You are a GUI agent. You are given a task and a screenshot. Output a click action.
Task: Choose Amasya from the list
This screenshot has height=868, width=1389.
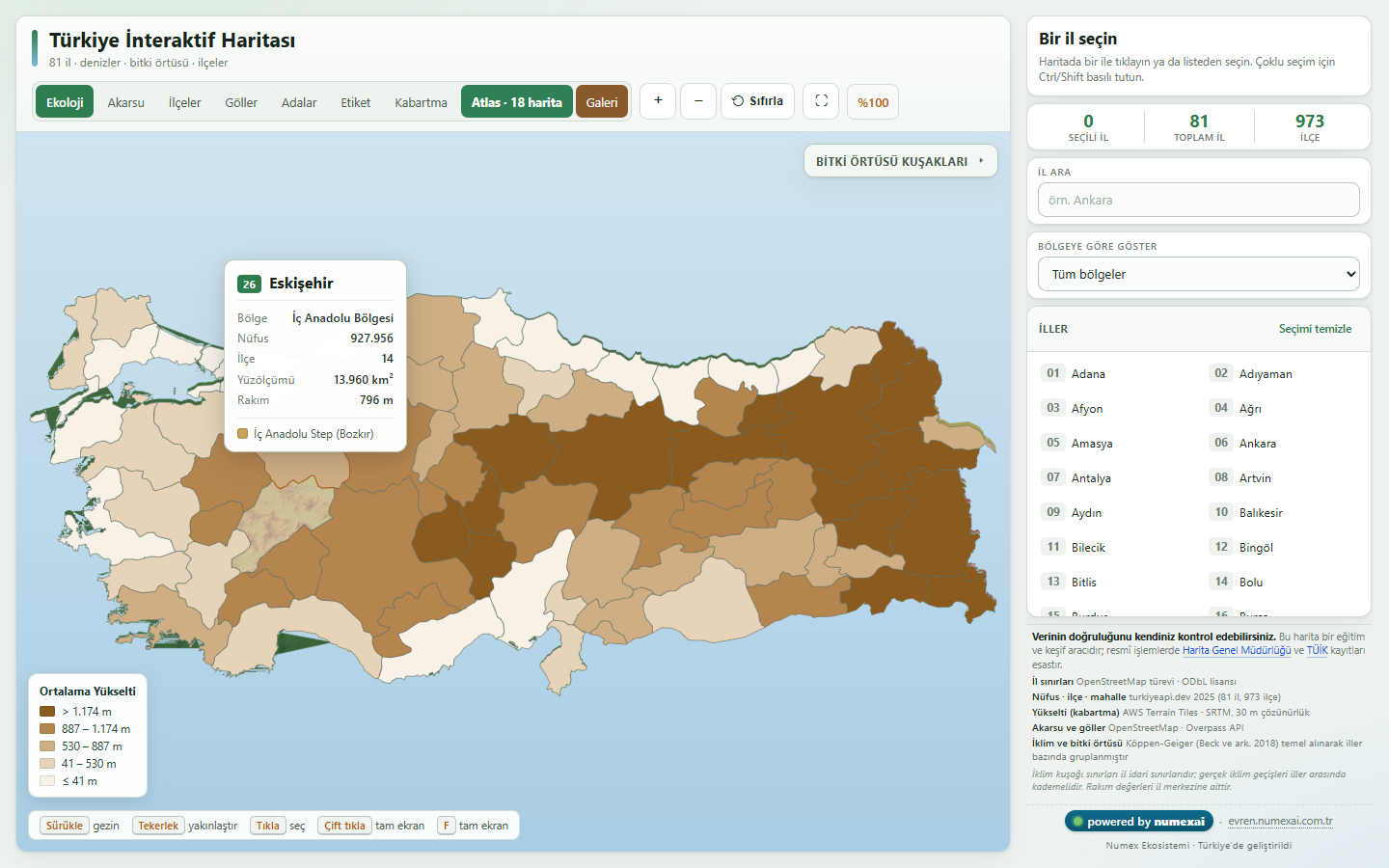(x=1115, y=443)
